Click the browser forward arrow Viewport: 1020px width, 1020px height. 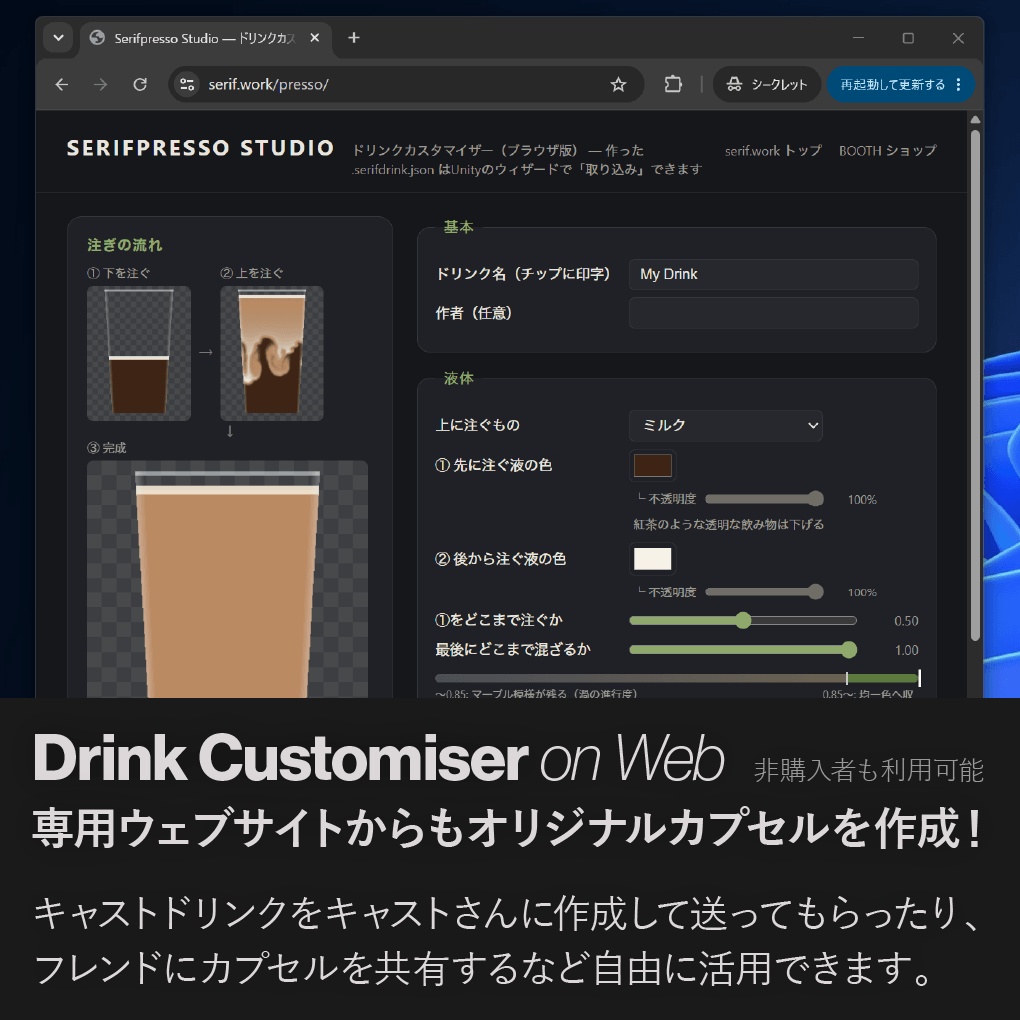[x=100, y=85]
